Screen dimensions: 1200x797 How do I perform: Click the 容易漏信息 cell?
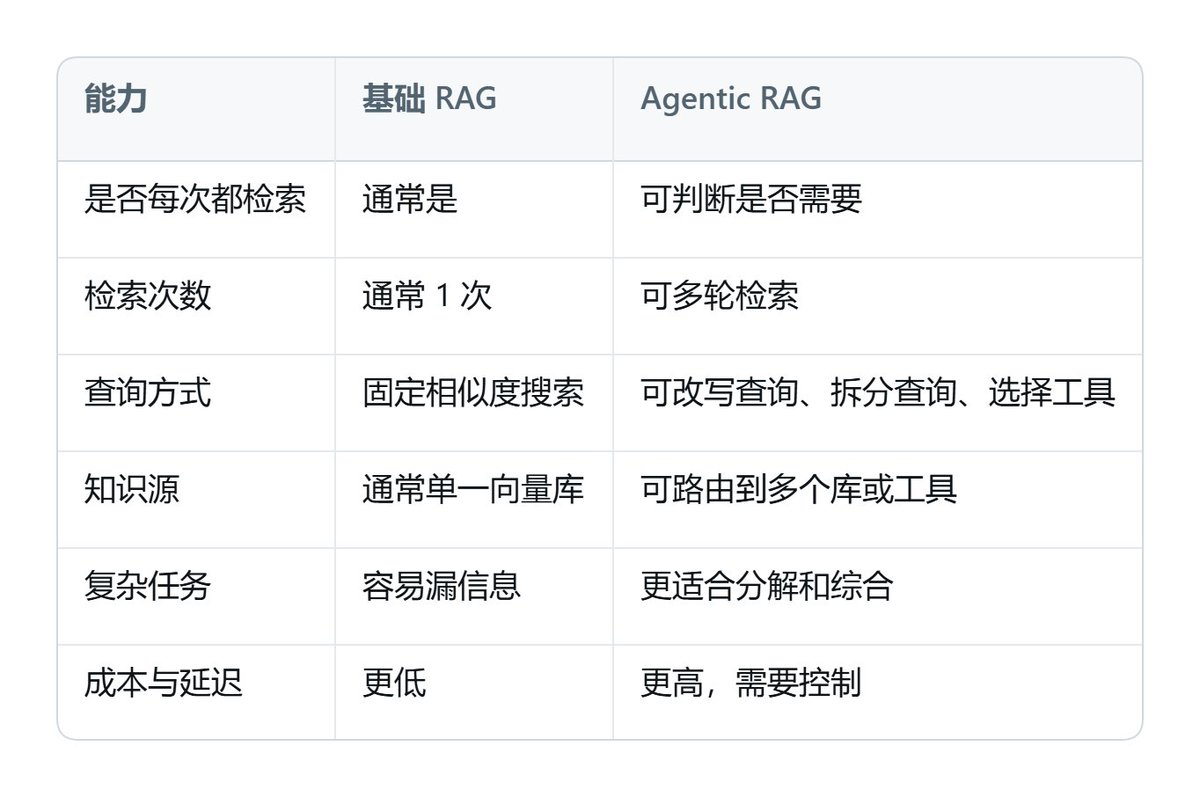[442, 586]
